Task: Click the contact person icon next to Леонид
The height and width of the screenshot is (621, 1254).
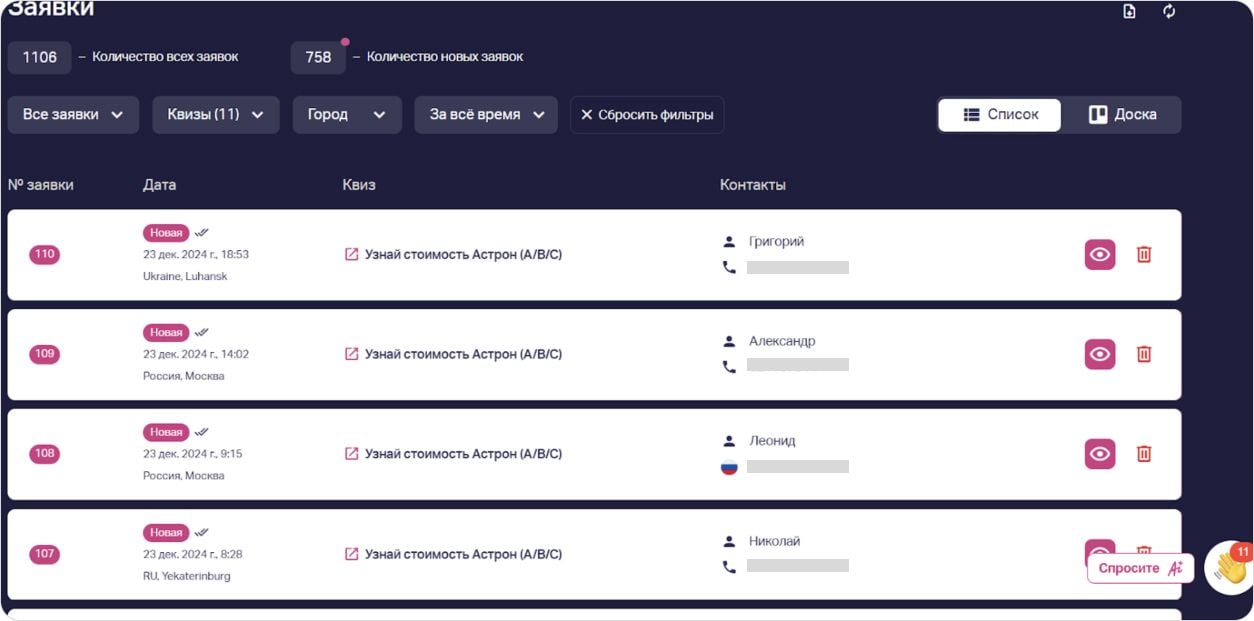Action: pos(729,439)
